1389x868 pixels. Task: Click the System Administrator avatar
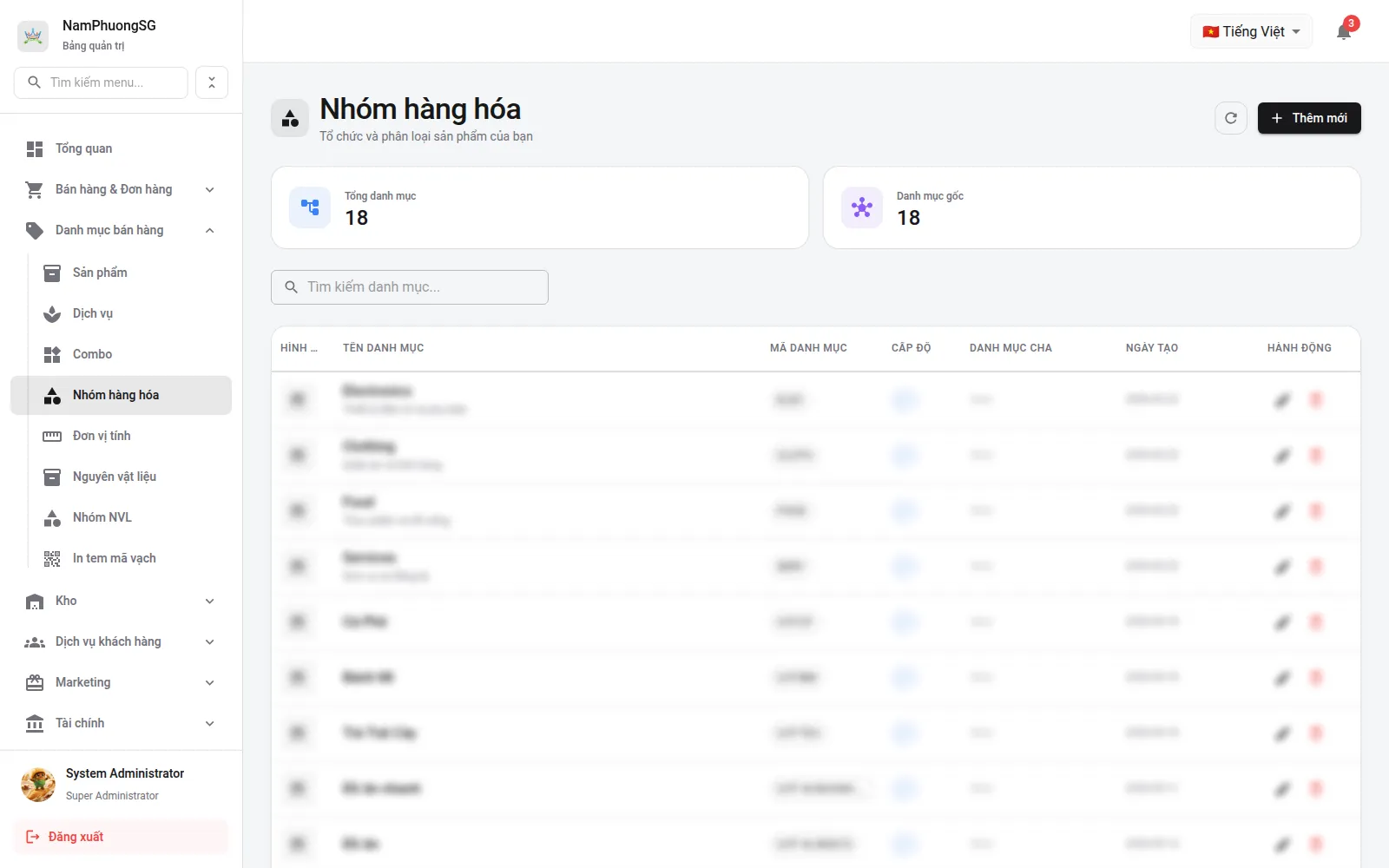[38, 784]
